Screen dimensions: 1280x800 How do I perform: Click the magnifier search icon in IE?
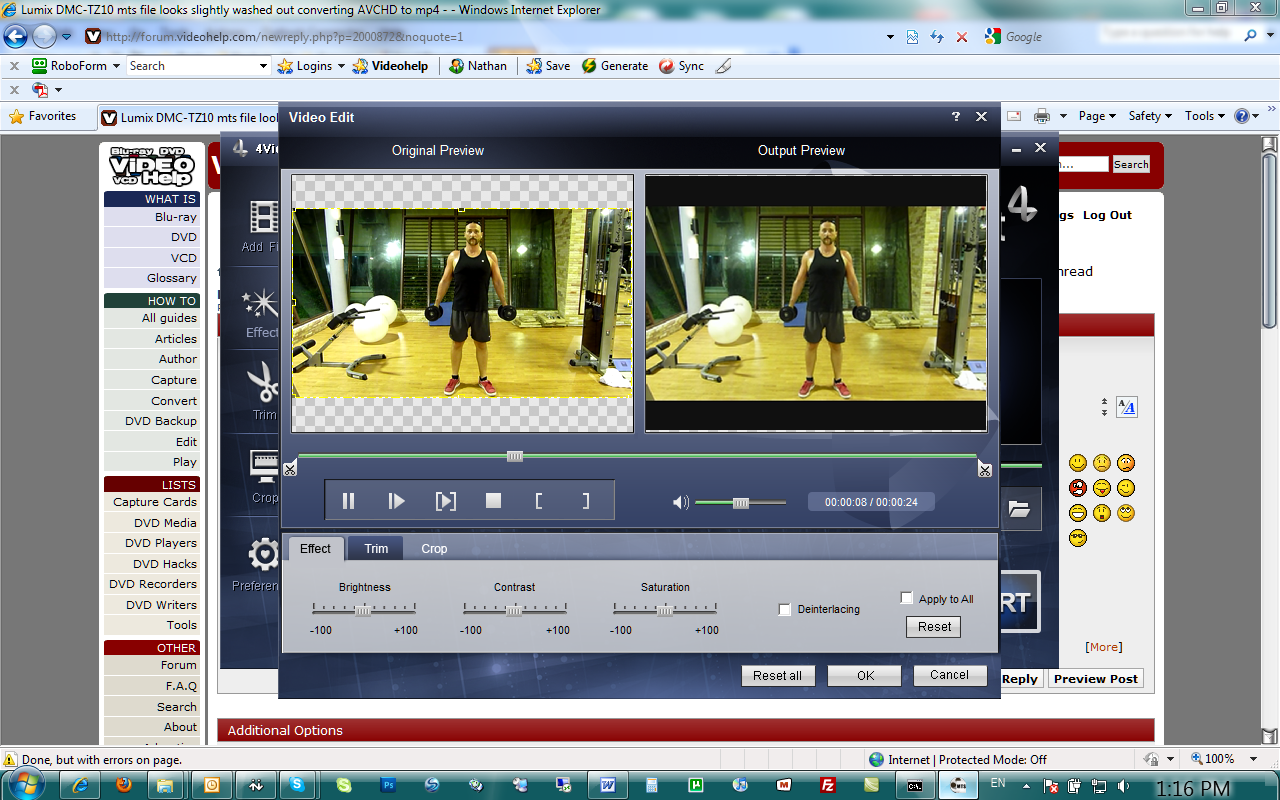click(1251, 35)
